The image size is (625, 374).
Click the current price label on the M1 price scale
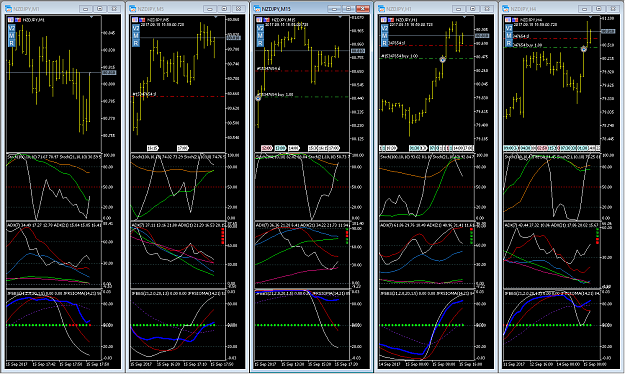coord(109,73)
